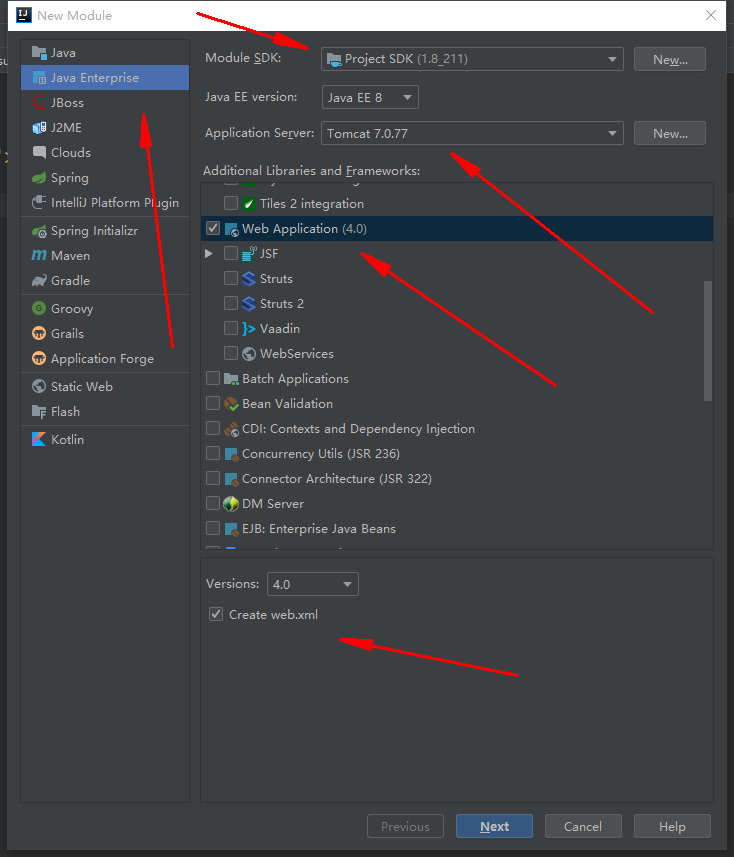Click New... button next to Application Server

[x=670, y=133]
